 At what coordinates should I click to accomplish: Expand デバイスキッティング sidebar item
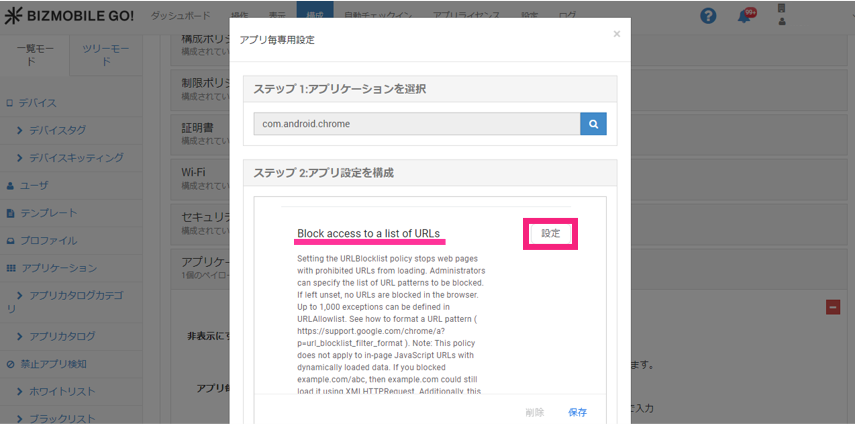point(76,158)
